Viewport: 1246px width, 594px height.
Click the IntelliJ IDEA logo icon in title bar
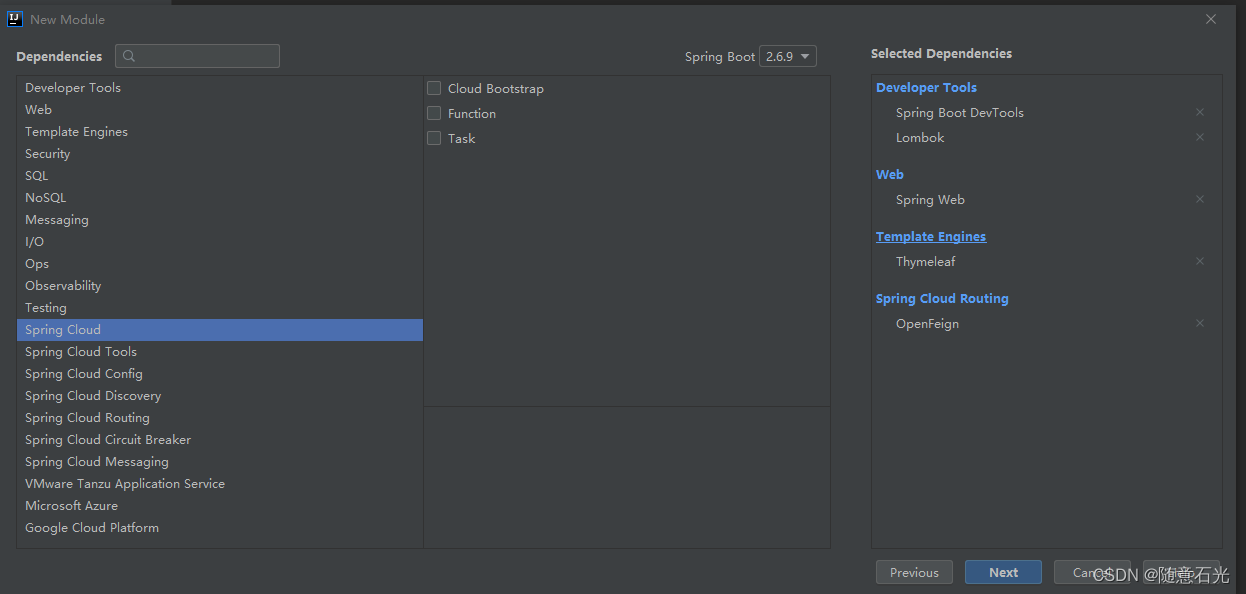[15, 19]
